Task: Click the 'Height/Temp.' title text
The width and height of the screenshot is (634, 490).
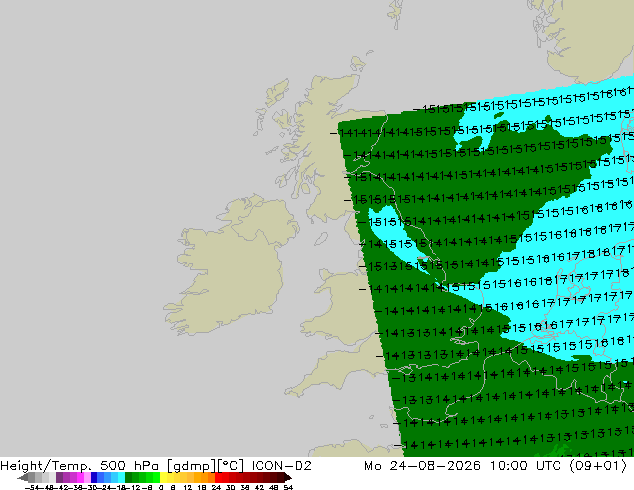Action: tap(46, 466)
